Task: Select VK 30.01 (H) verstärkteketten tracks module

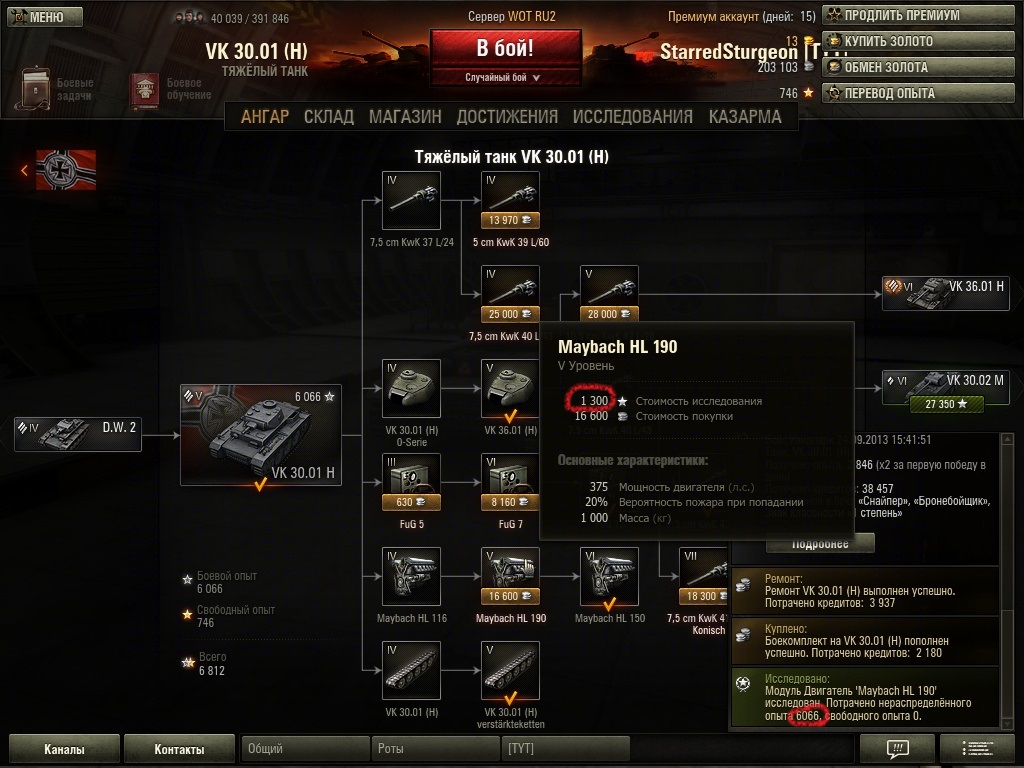Action: [x=510, y=671]
